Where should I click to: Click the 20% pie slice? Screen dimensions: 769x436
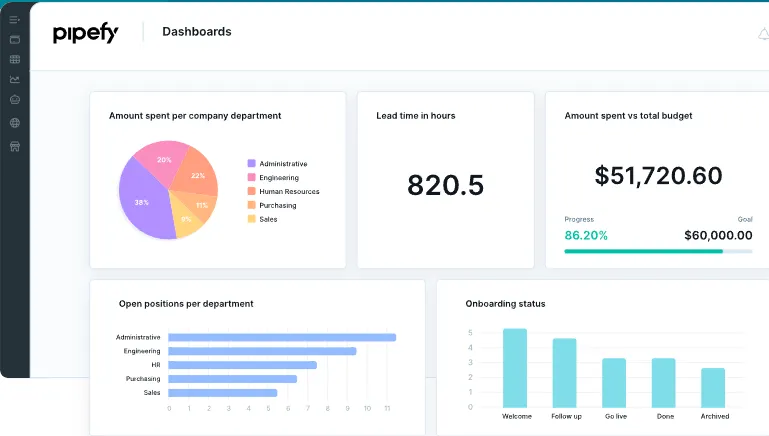click(x=164, y=160)
